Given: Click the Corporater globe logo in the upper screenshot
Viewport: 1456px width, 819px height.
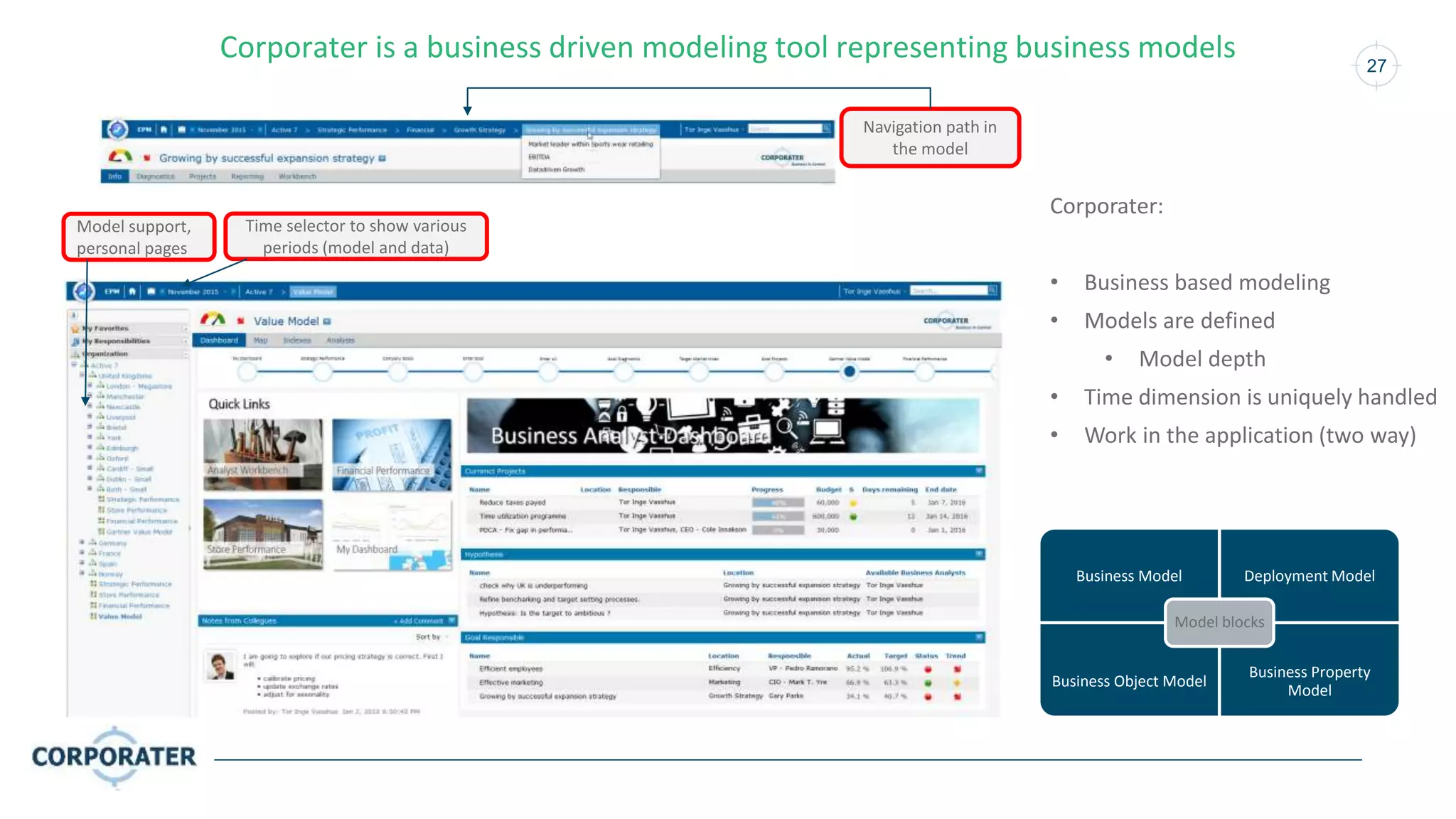Looking at the screenshot, I should [117, 129].
